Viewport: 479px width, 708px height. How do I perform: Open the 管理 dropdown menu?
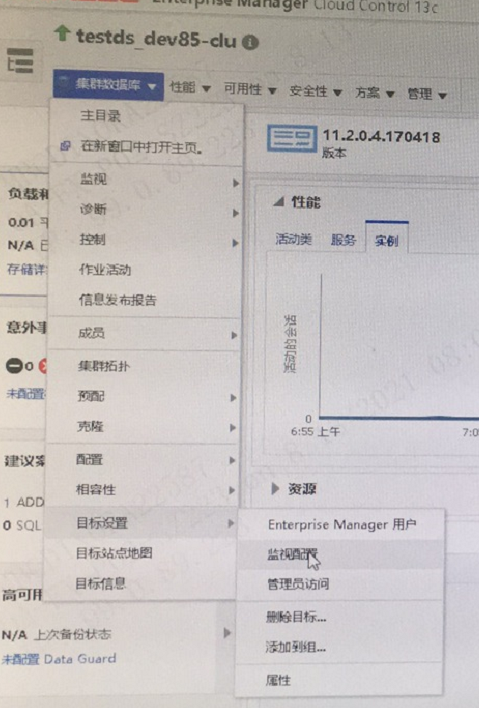click(427, 94)
